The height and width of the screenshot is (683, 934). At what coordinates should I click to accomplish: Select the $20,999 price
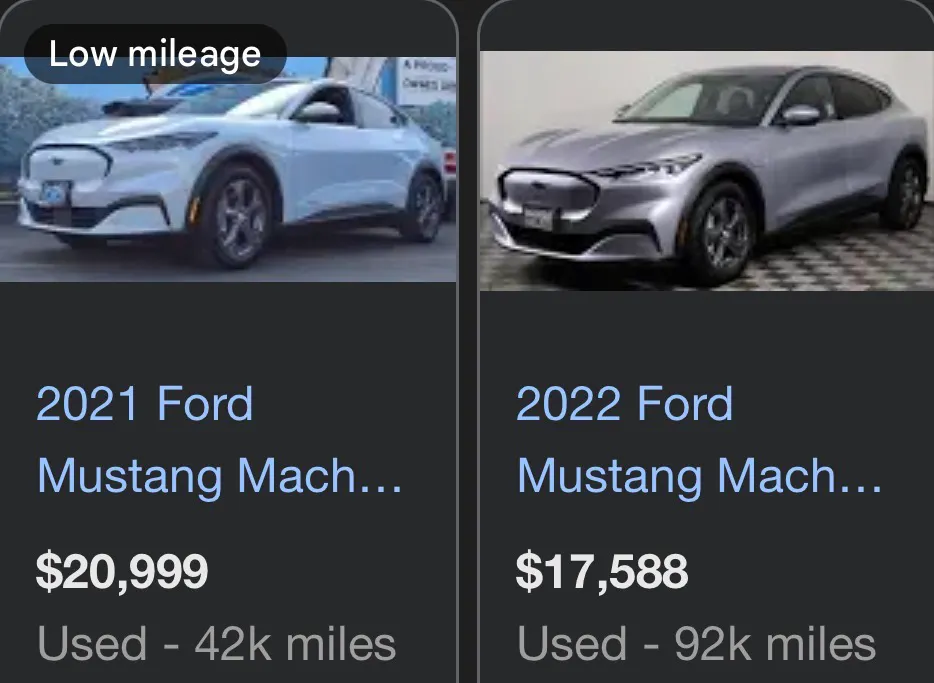(122, 572)
